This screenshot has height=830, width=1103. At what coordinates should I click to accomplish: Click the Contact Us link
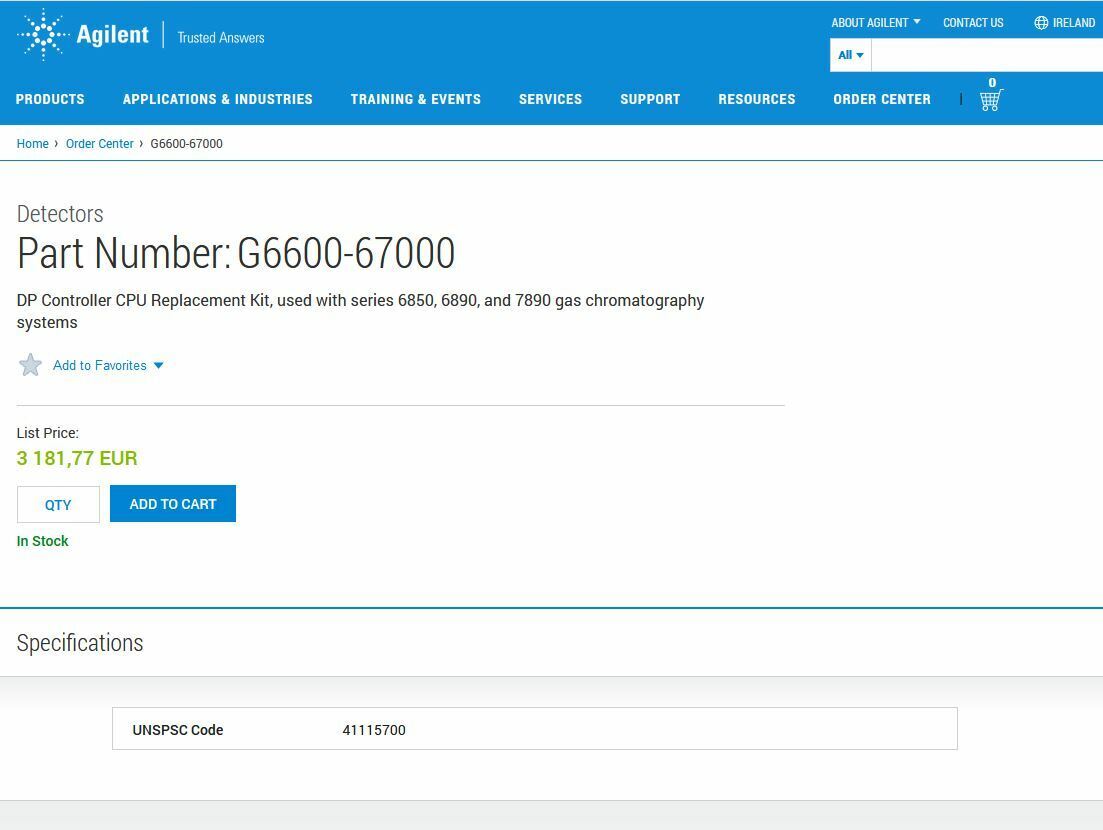972,23
